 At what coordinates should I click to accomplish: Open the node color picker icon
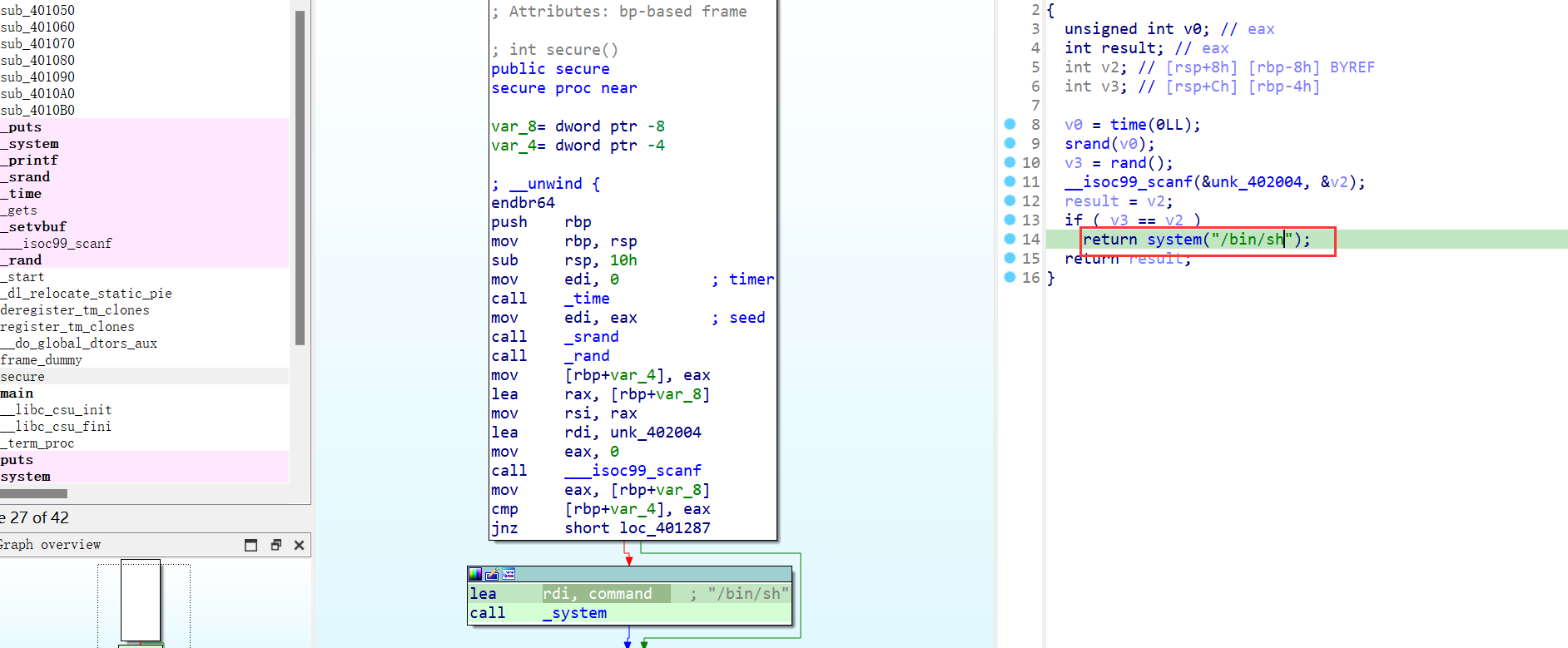click(x=475, y=574)
